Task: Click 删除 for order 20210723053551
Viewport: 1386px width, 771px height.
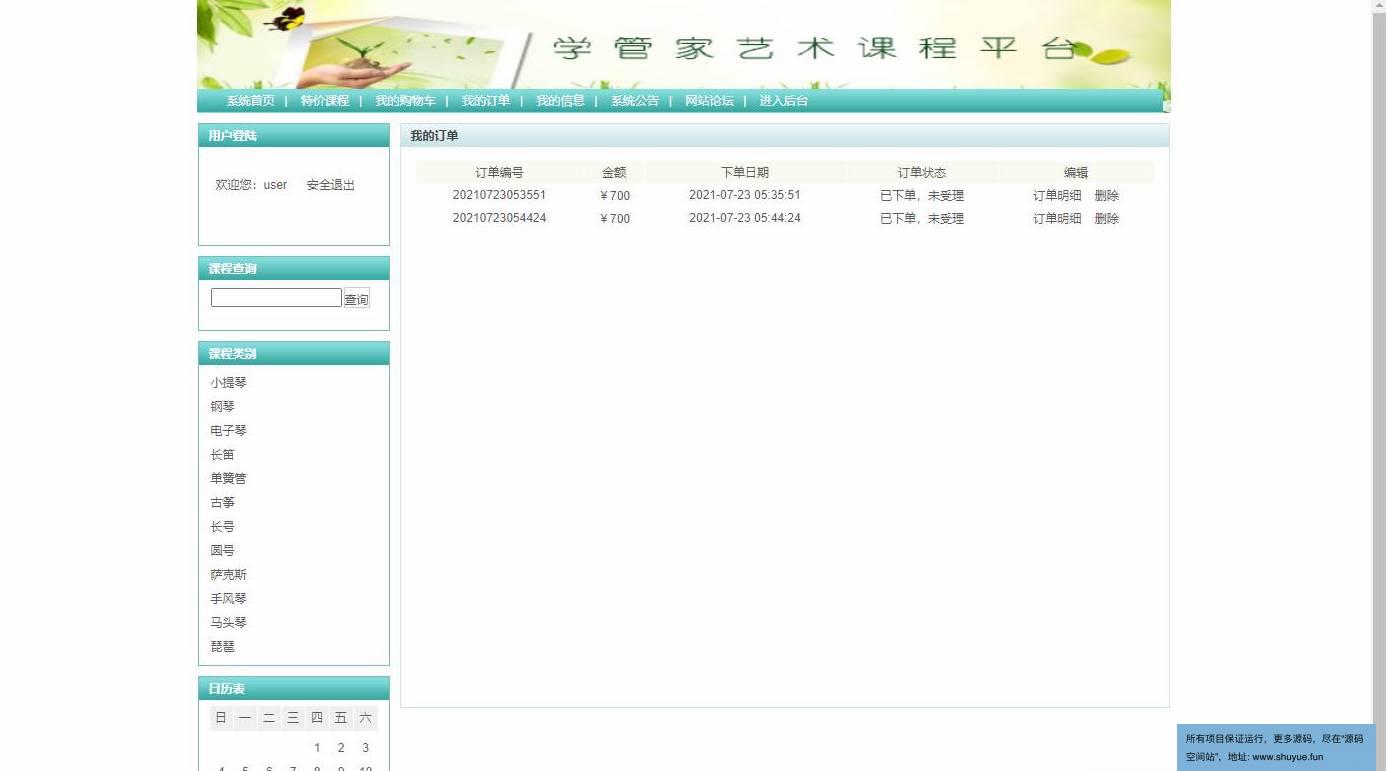Action: click(x=1106, y=196)
